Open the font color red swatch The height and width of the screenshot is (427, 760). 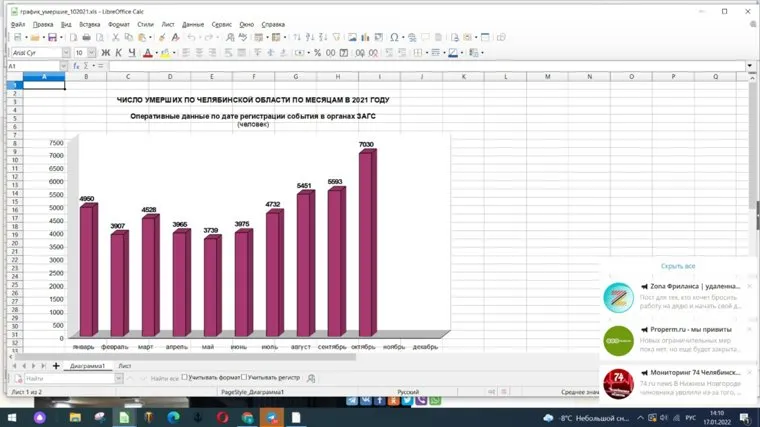148,53
